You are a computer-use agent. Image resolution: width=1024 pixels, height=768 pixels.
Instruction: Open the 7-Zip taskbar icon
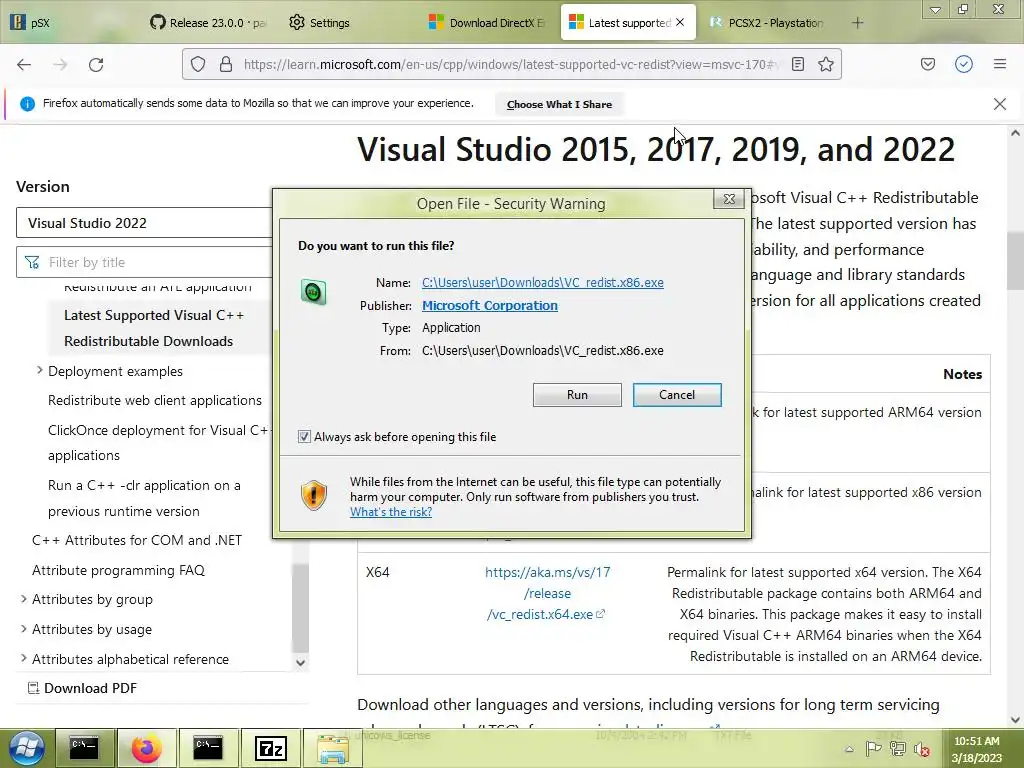pyautogui.click(x=271, y=748)
